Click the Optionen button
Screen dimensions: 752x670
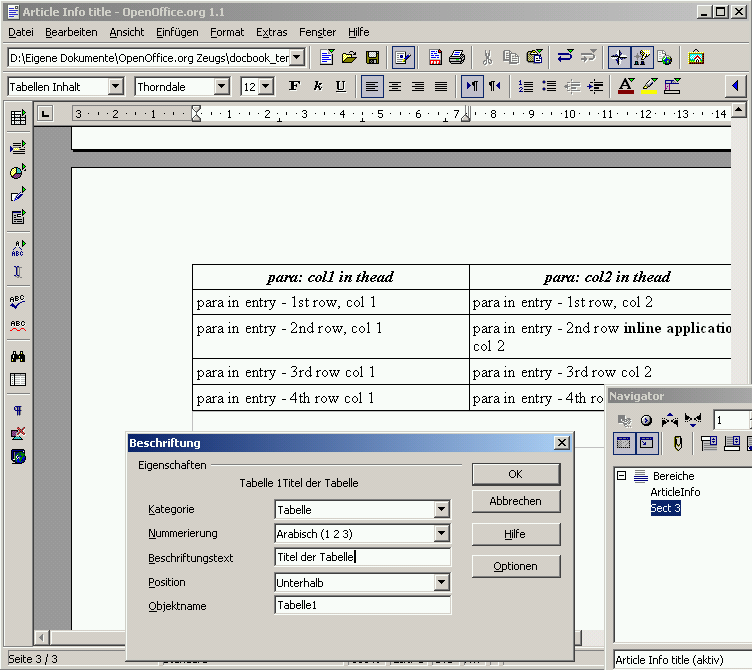pos(515,566)
